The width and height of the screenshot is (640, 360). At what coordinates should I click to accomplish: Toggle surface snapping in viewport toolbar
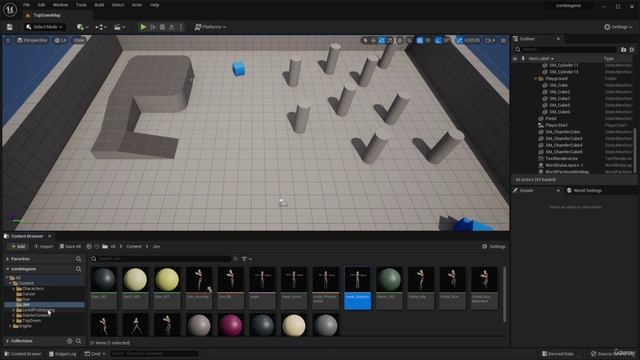coord(410,40)
